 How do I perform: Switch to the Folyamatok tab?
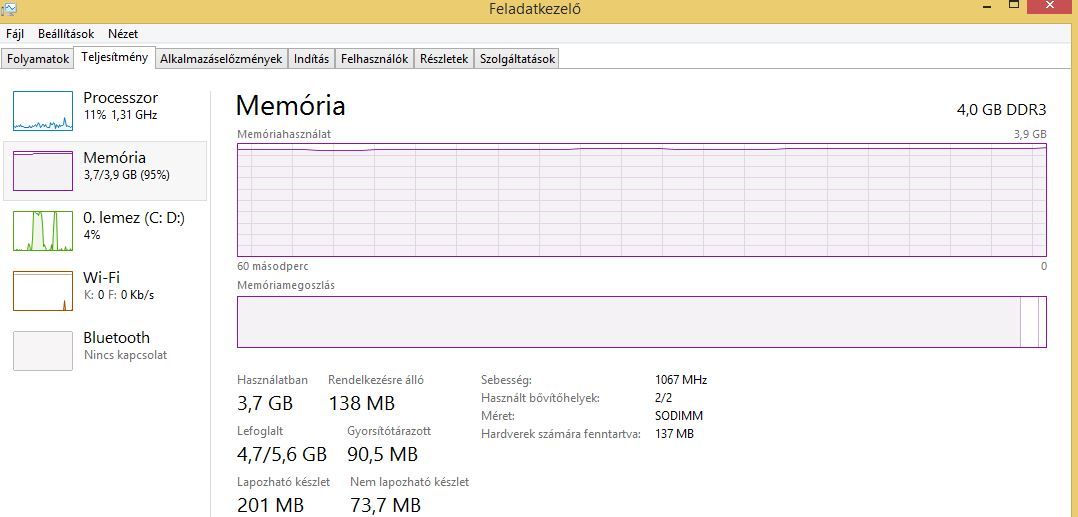38,59
